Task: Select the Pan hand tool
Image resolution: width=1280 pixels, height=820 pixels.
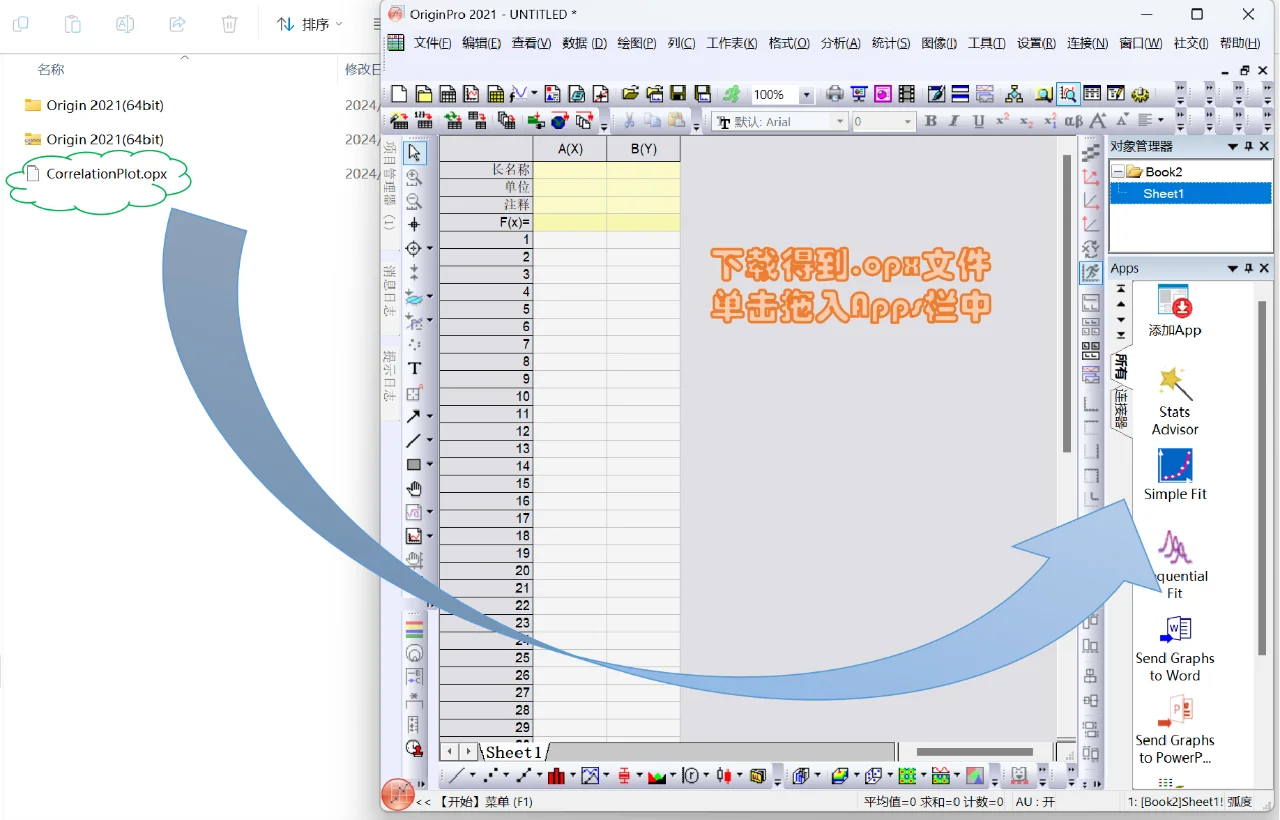Action: click(414, 488)
